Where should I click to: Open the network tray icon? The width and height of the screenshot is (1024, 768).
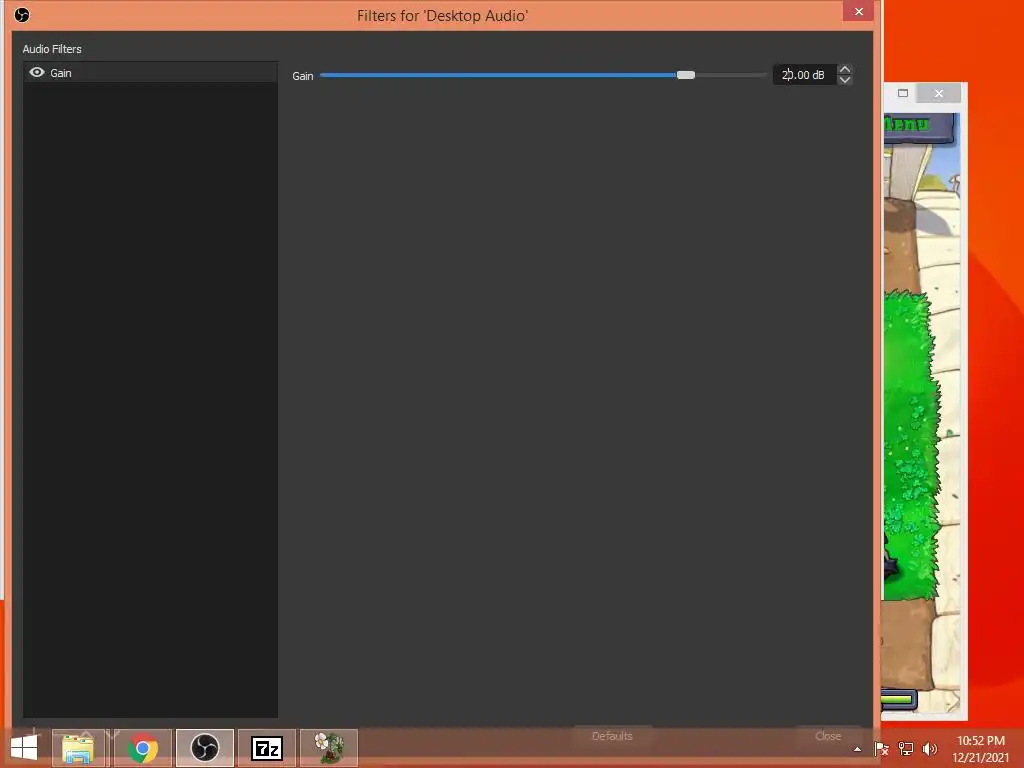point(906,749)
